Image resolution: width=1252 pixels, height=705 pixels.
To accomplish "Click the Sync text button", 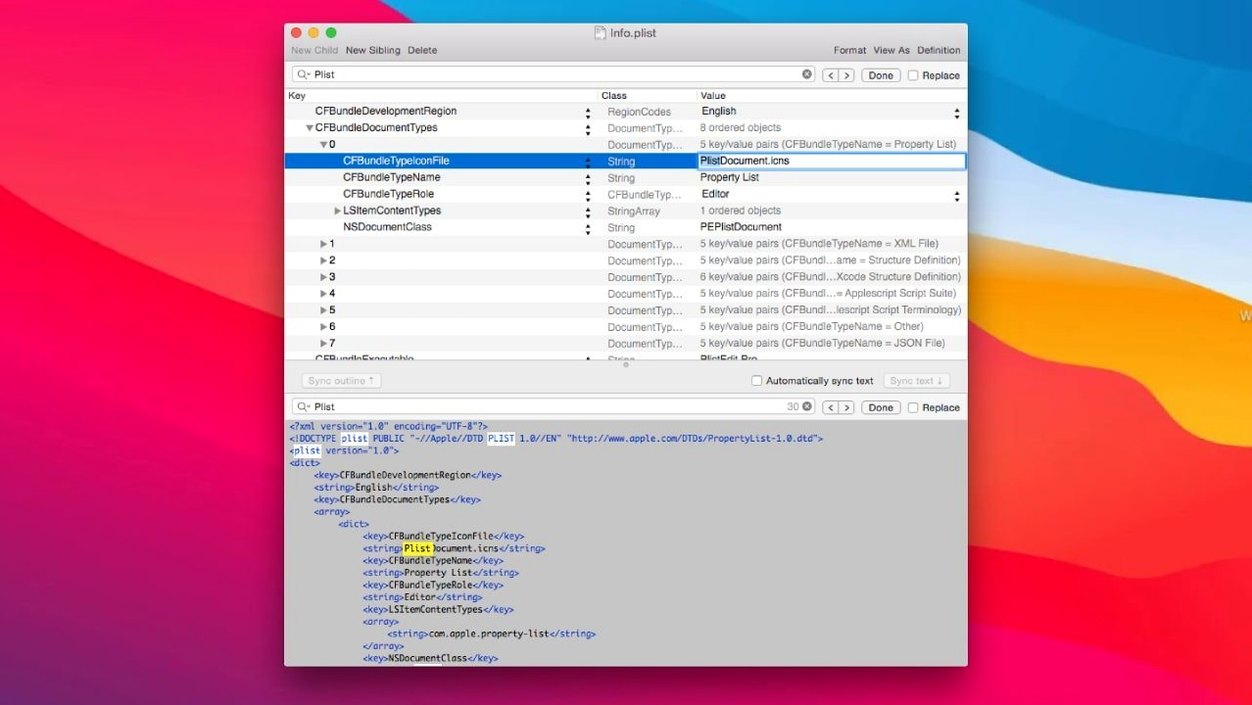I will 917,381.
